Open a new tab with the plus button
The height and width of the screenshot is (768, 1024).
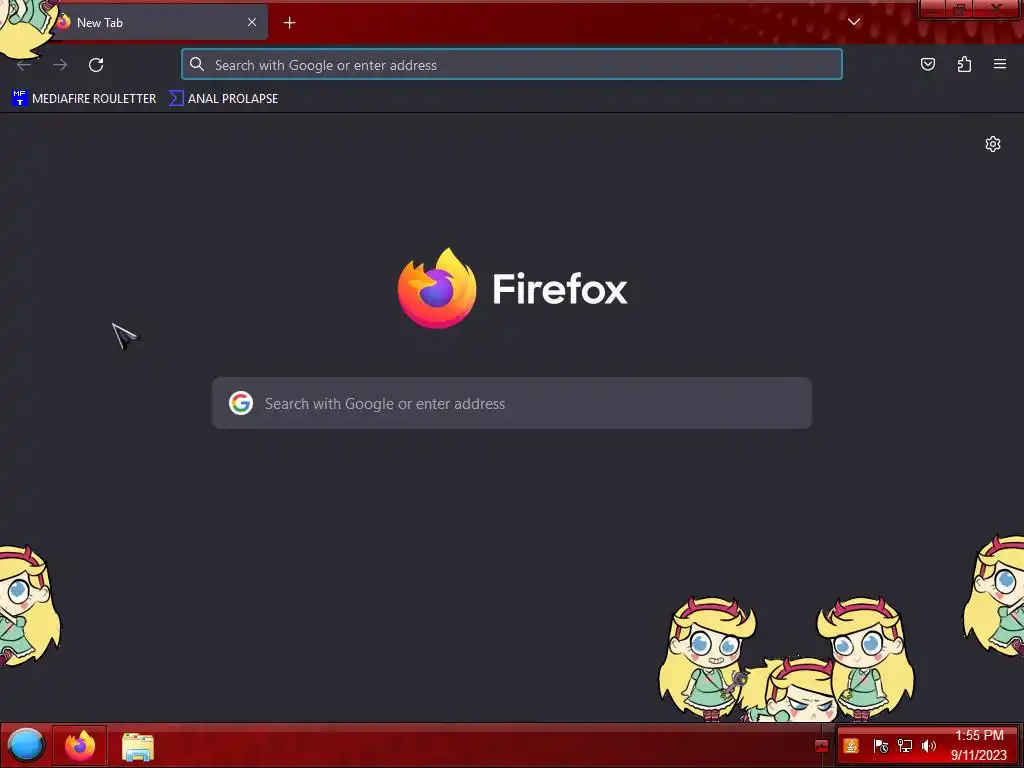coord(289,23)
